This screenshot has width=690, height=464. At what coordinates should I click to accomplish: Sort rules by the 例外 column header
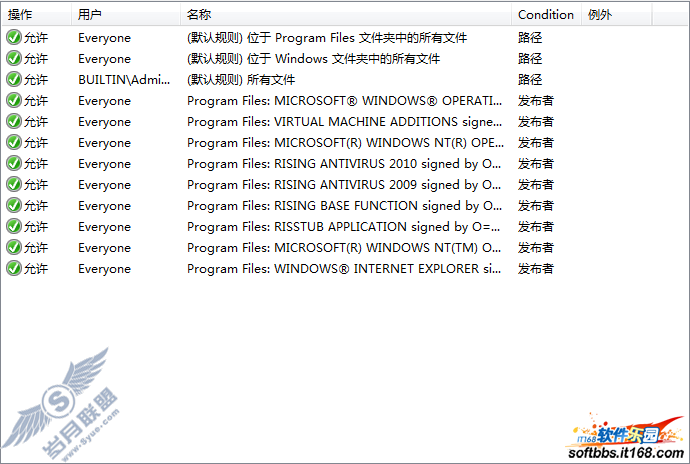click(x=617, y=15)
